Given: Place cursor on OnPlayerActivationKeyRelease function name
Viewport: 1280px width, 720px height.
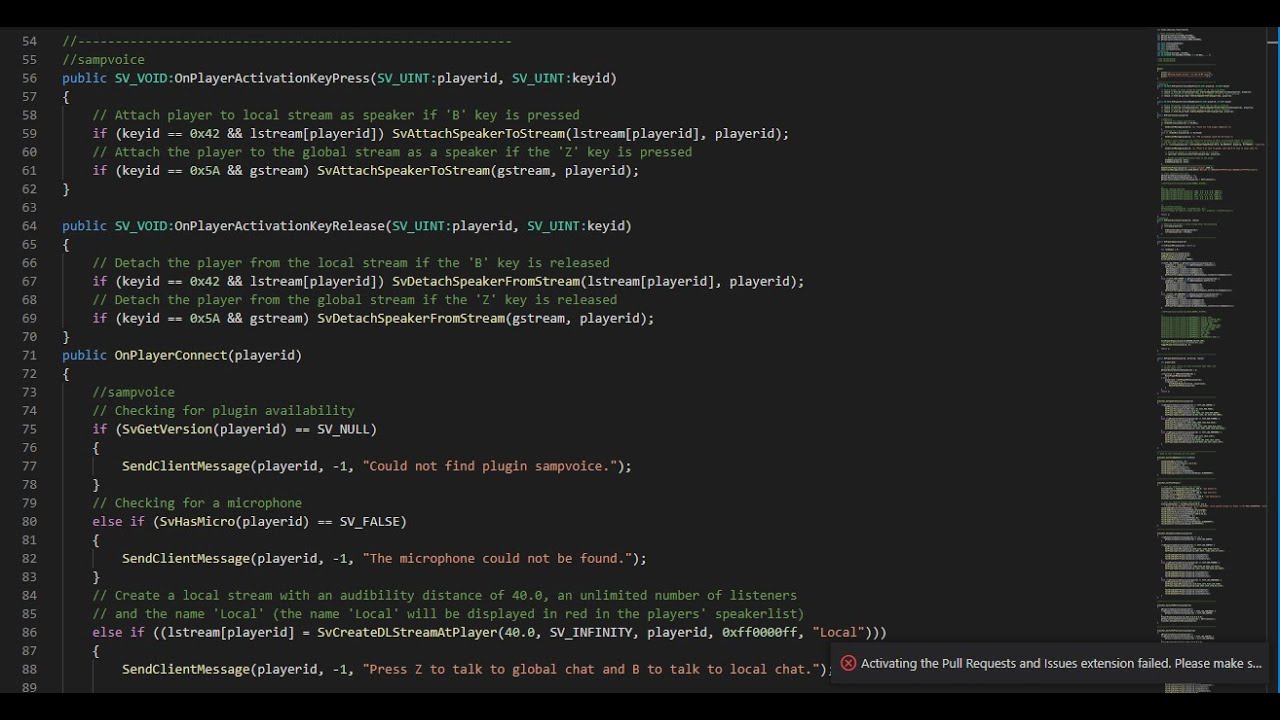Looking at the screenshot, I should point(280,226).
